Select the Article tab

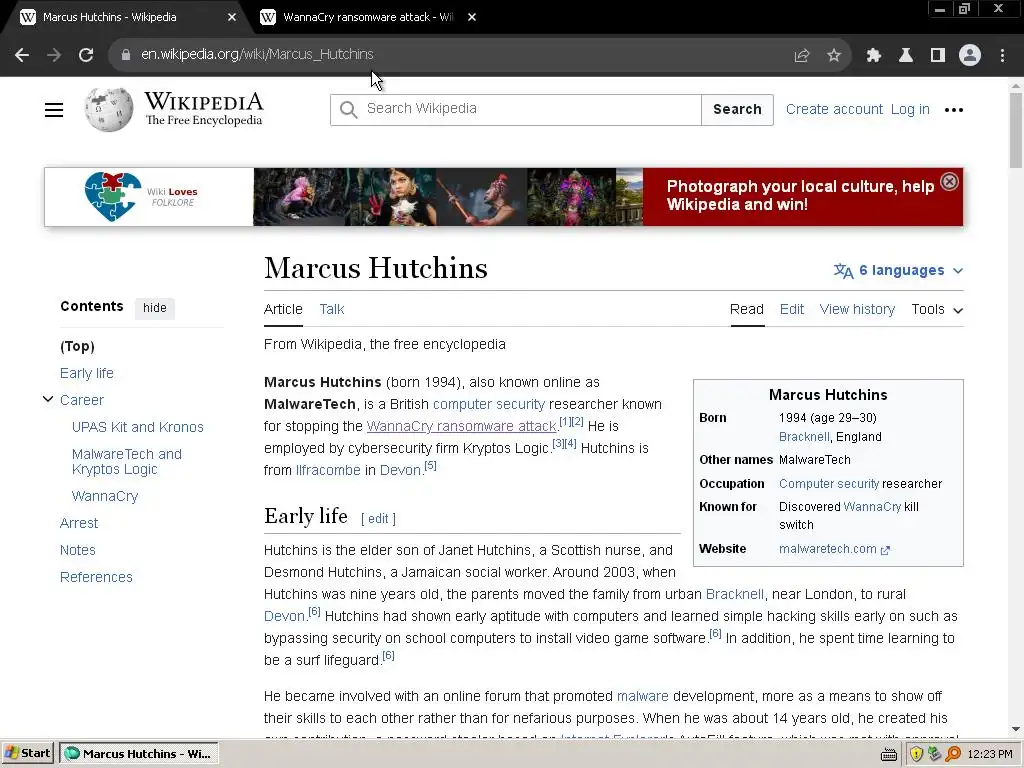[283, 309]
